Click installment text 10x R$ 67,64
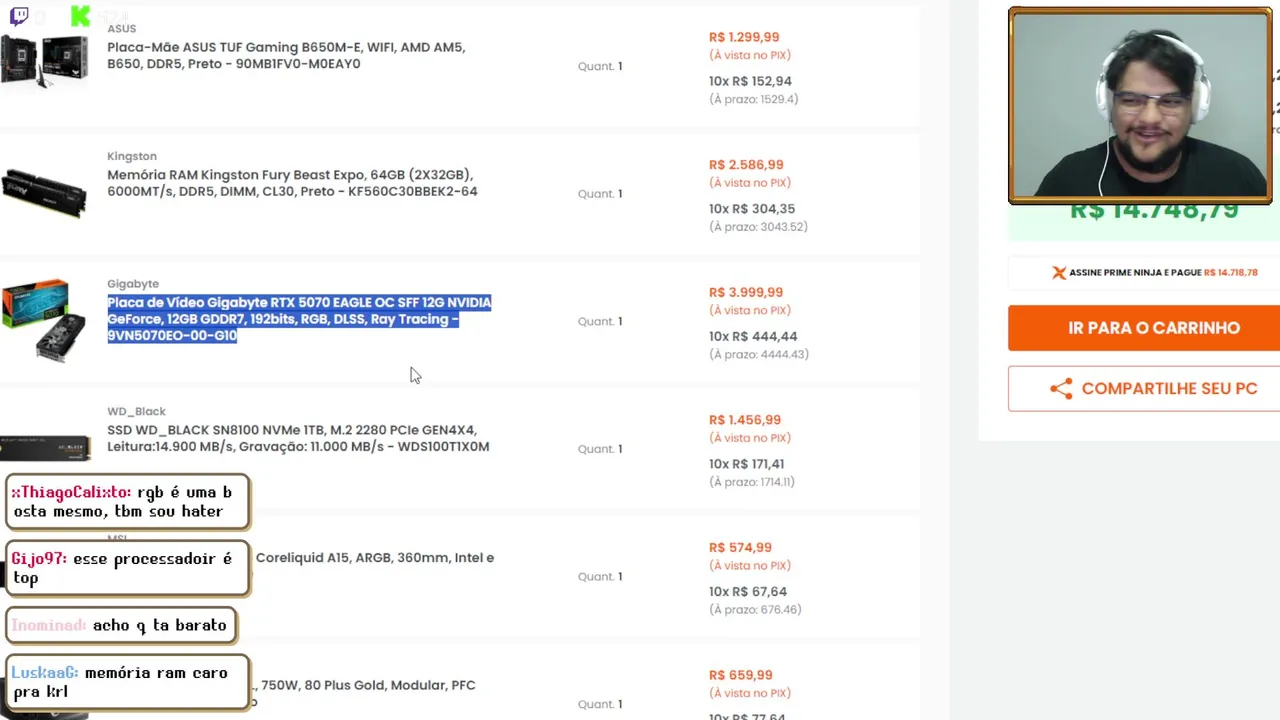The height and width of the screenshot is (720, 1280). coord(748,591)
